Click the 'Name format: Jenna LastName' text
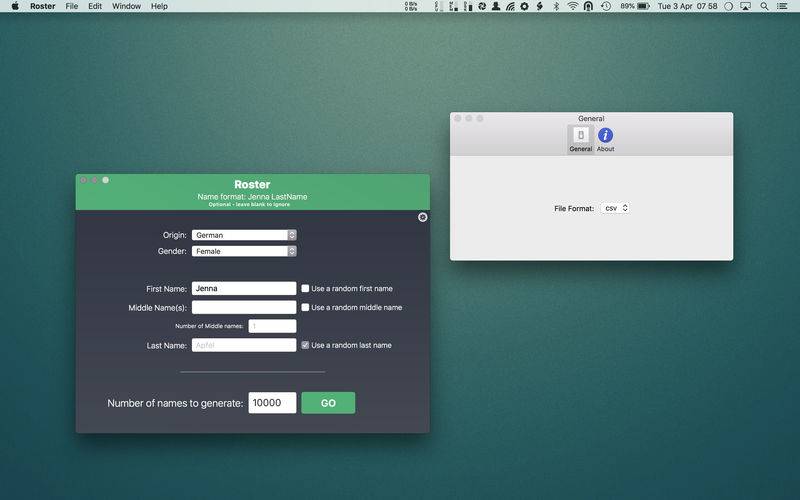This screenshot has width=800, height=500. tap(252, 196)
